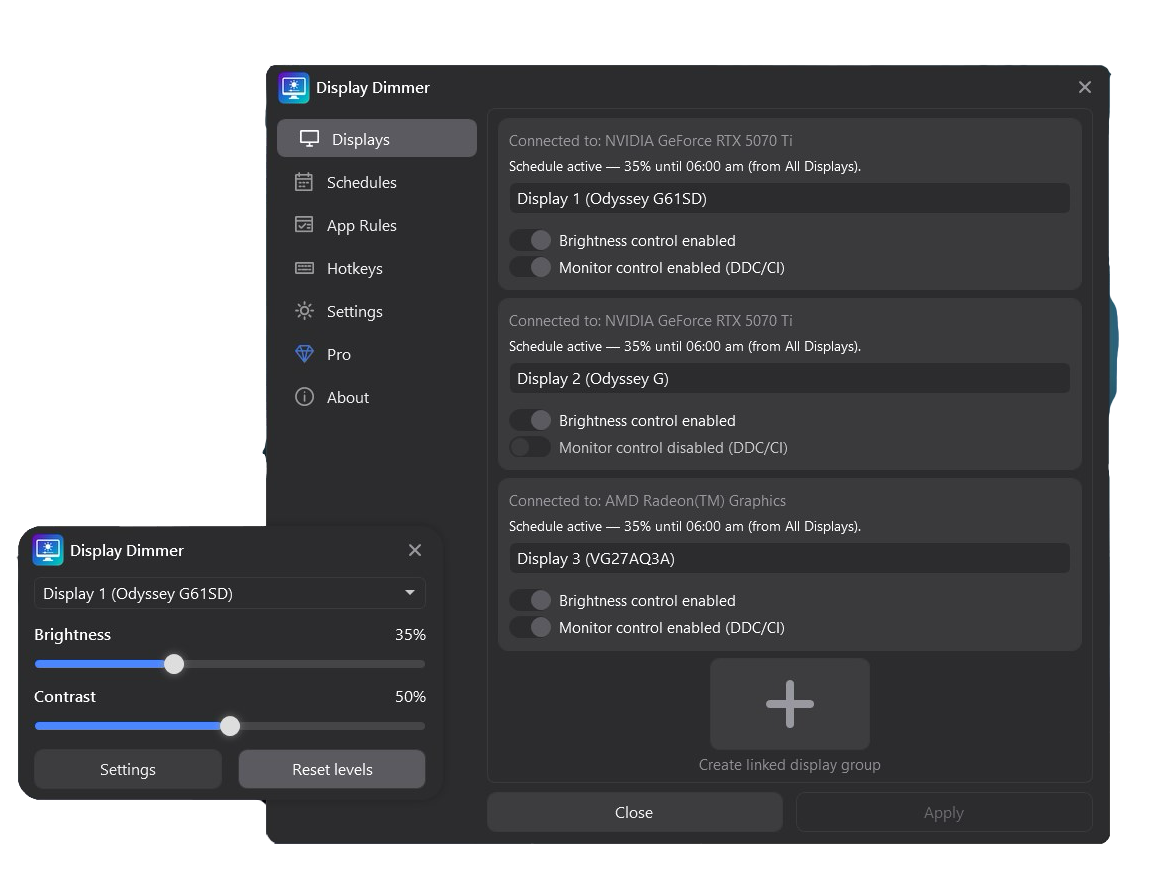
Task: Go to the App Rules section
Action: pos(377,225)
